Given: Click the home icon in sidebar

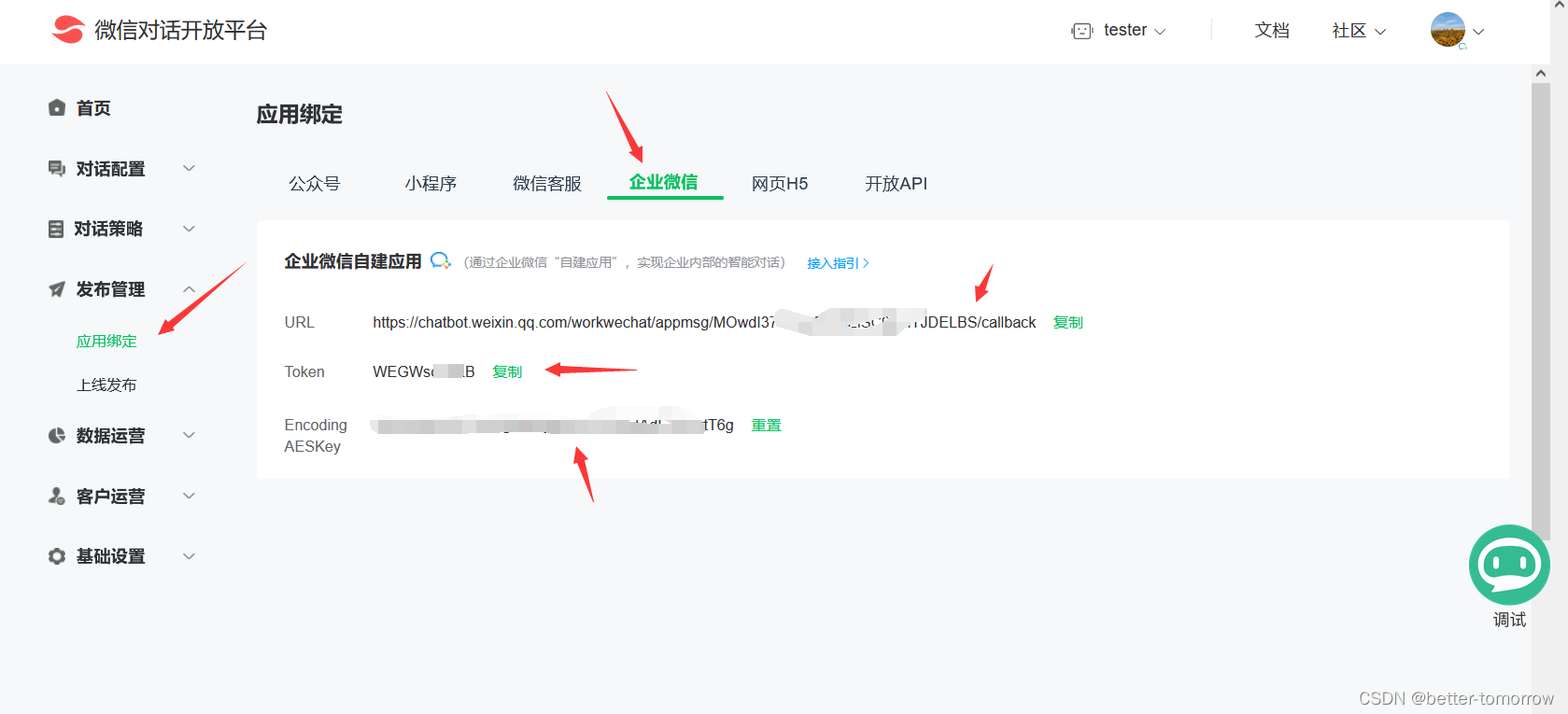Looking at the screenshot, I should point(57,108).
